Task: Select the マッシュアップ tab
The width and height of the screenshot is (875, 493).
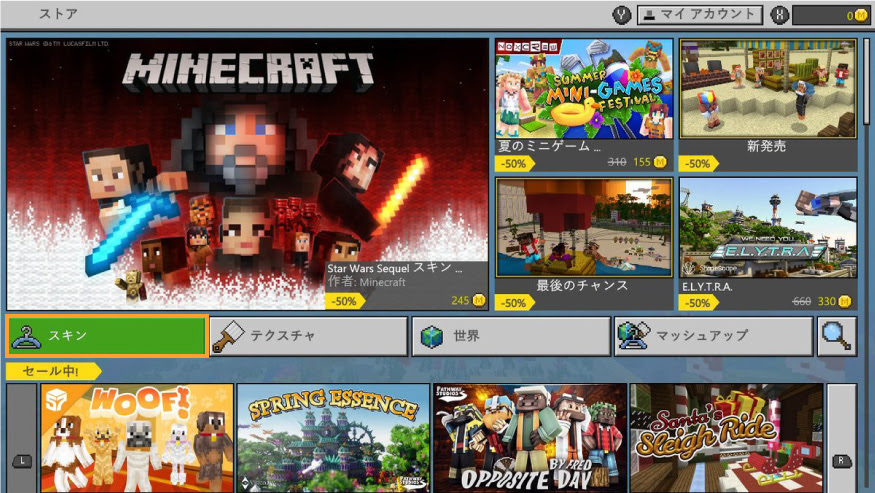Action: pyautogui.click(x=714, y=336)
